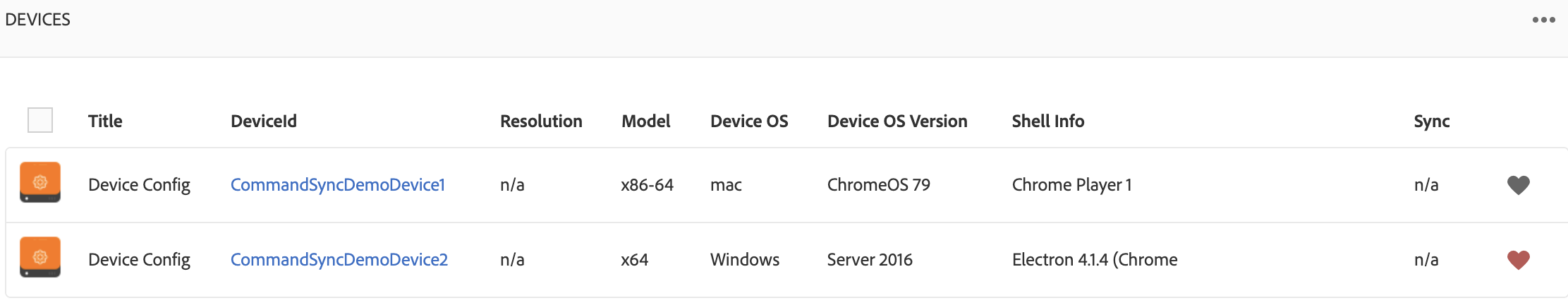The image size is (1568, 303).
Task: Click the Device OS Version column header
Action: click(897, 121)
